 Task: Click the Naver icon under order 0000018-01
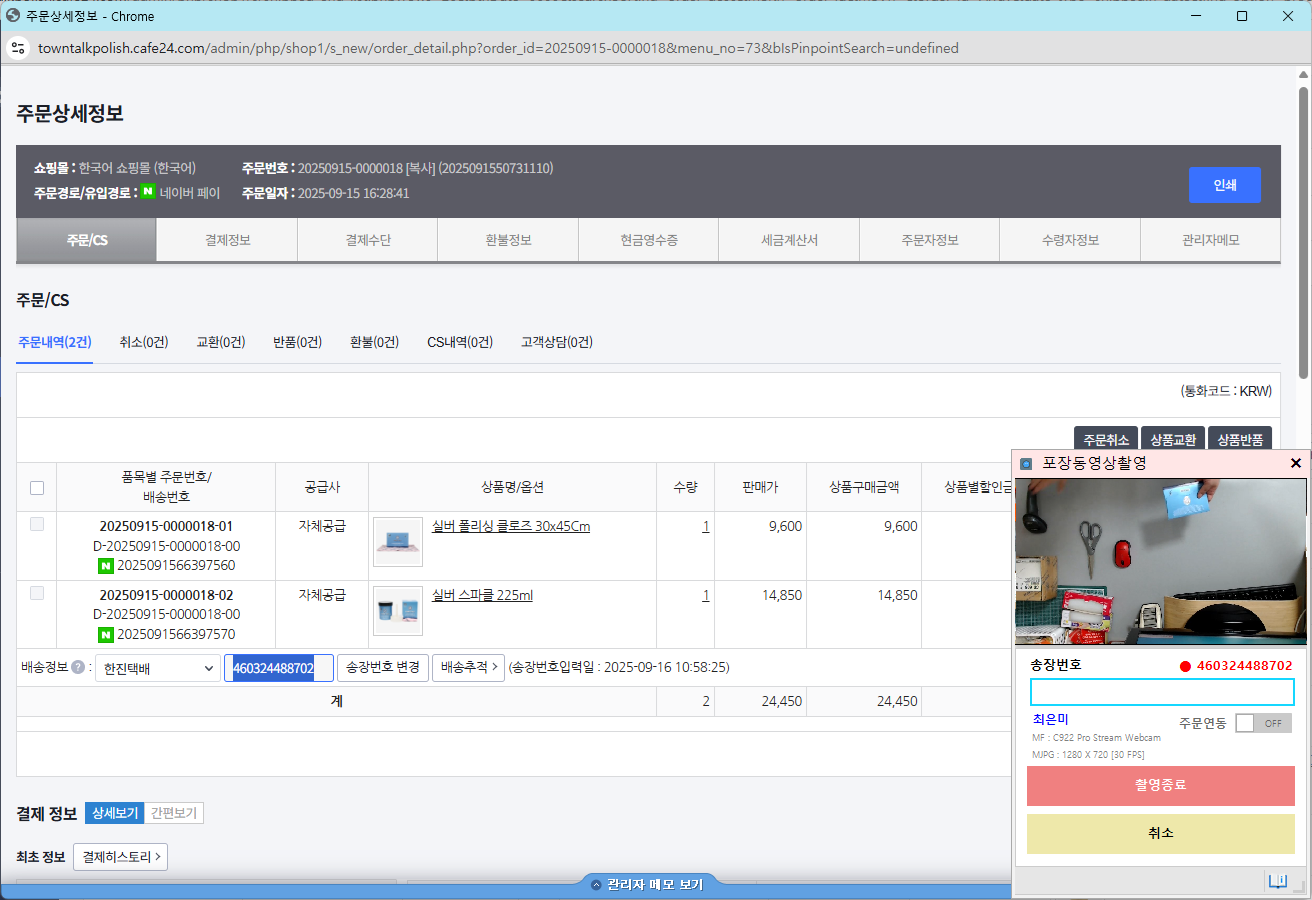click(x=105, y=566)
